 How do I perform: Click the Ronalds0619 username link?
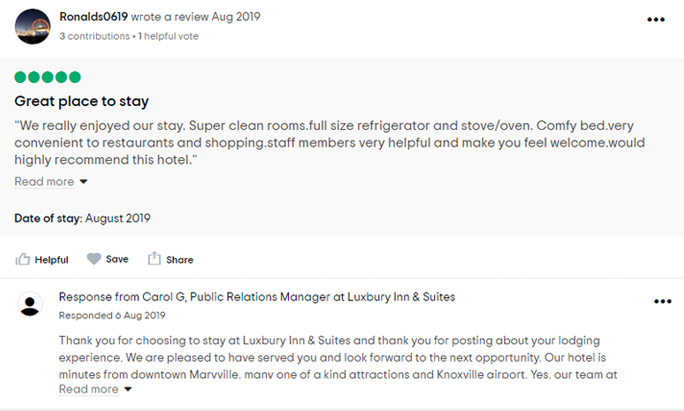click(93, 17)
